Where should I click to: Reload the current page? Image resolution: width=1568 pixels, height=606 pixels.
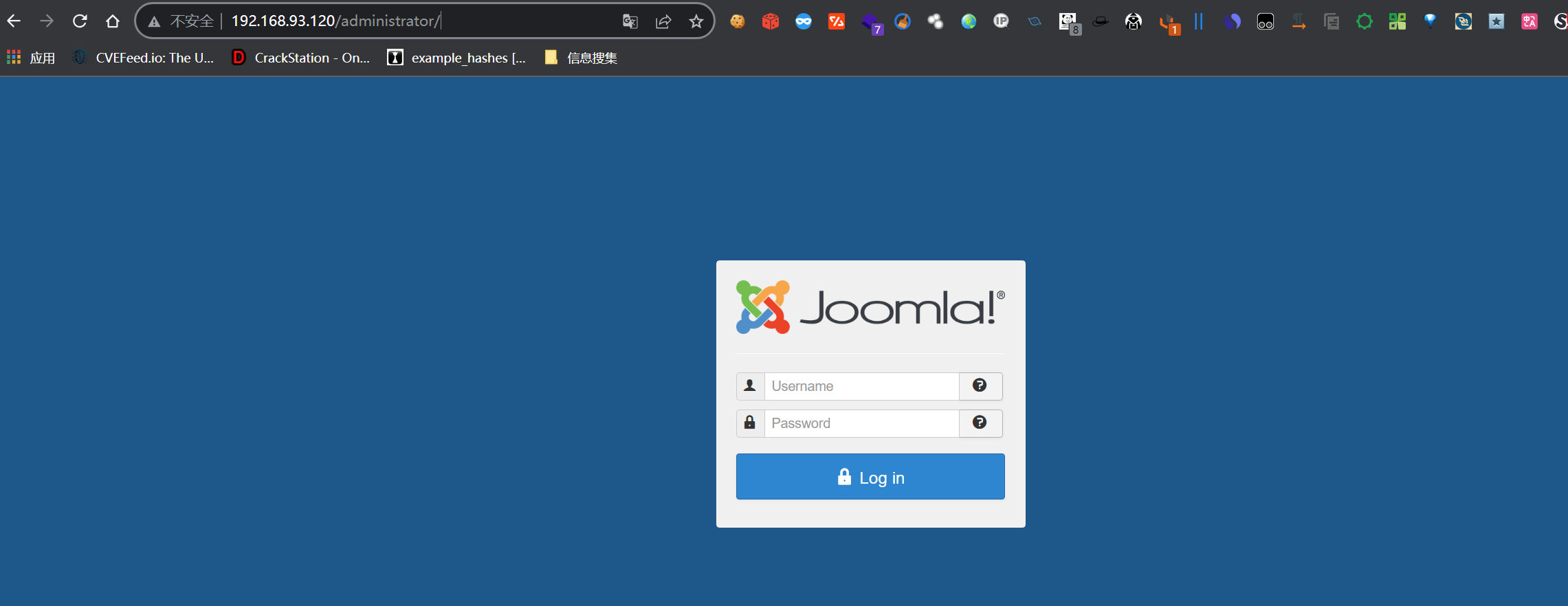(x=80, y=21)
